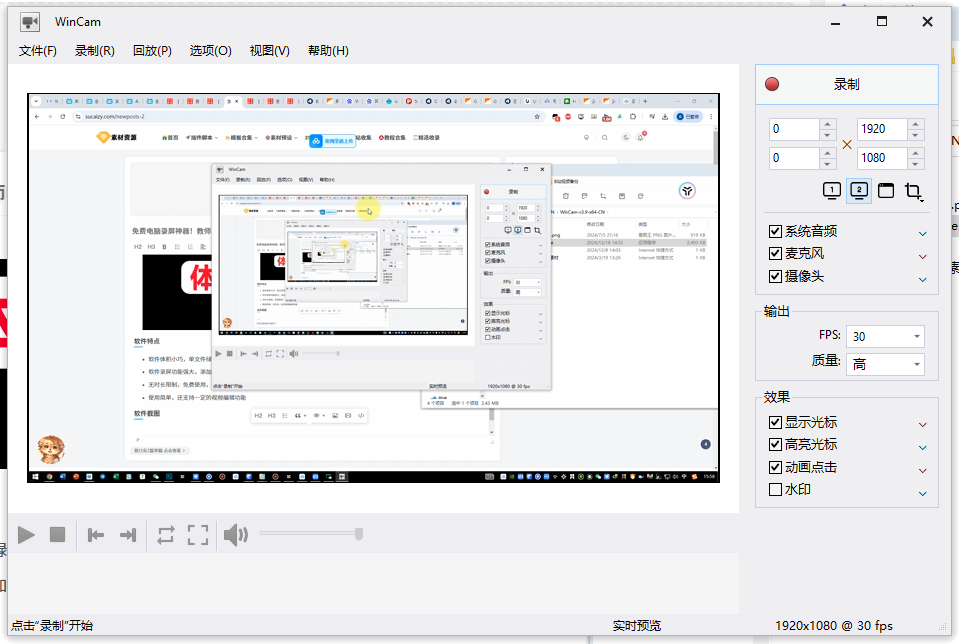Play the recorded video preview
Screen dimensions: 959x644
(27, 534)
